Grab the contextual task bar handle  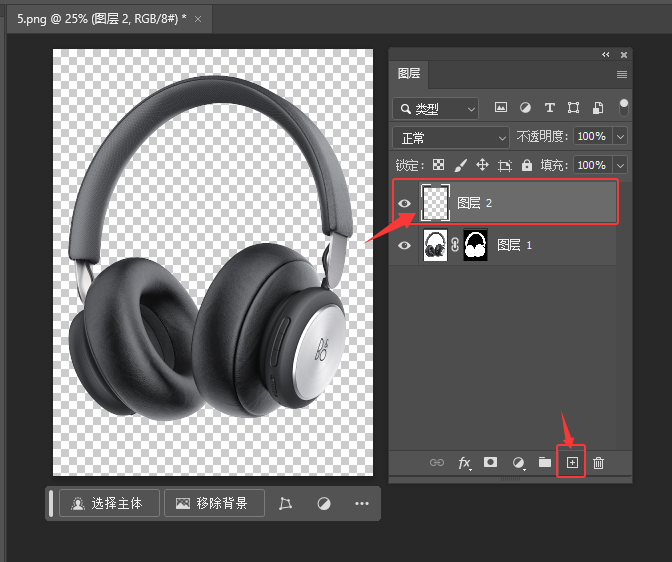pyautogui.click(x=51, y=503)
